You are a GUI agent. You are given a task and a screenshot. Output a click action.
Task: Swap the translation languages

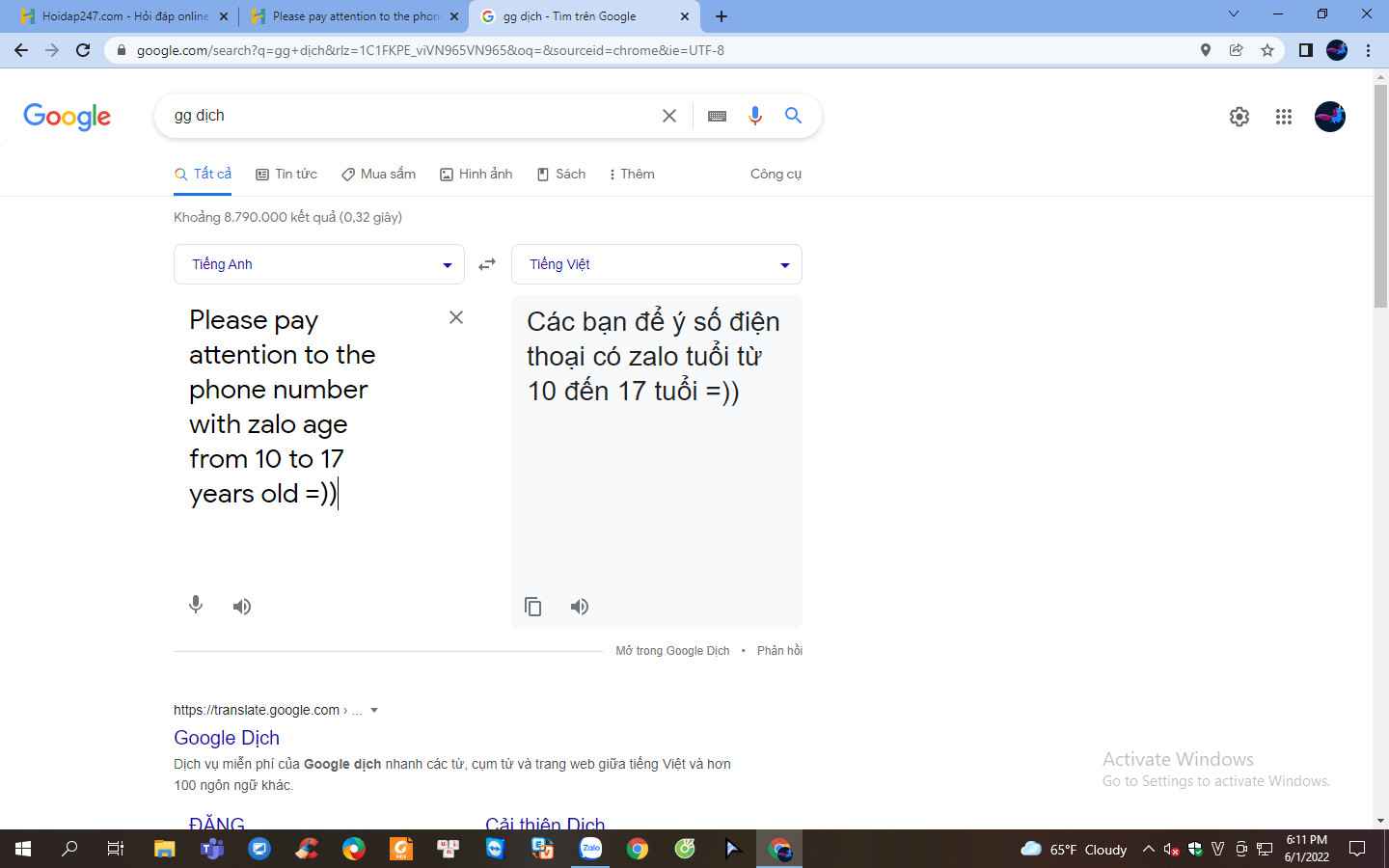(x=487, y=264)
